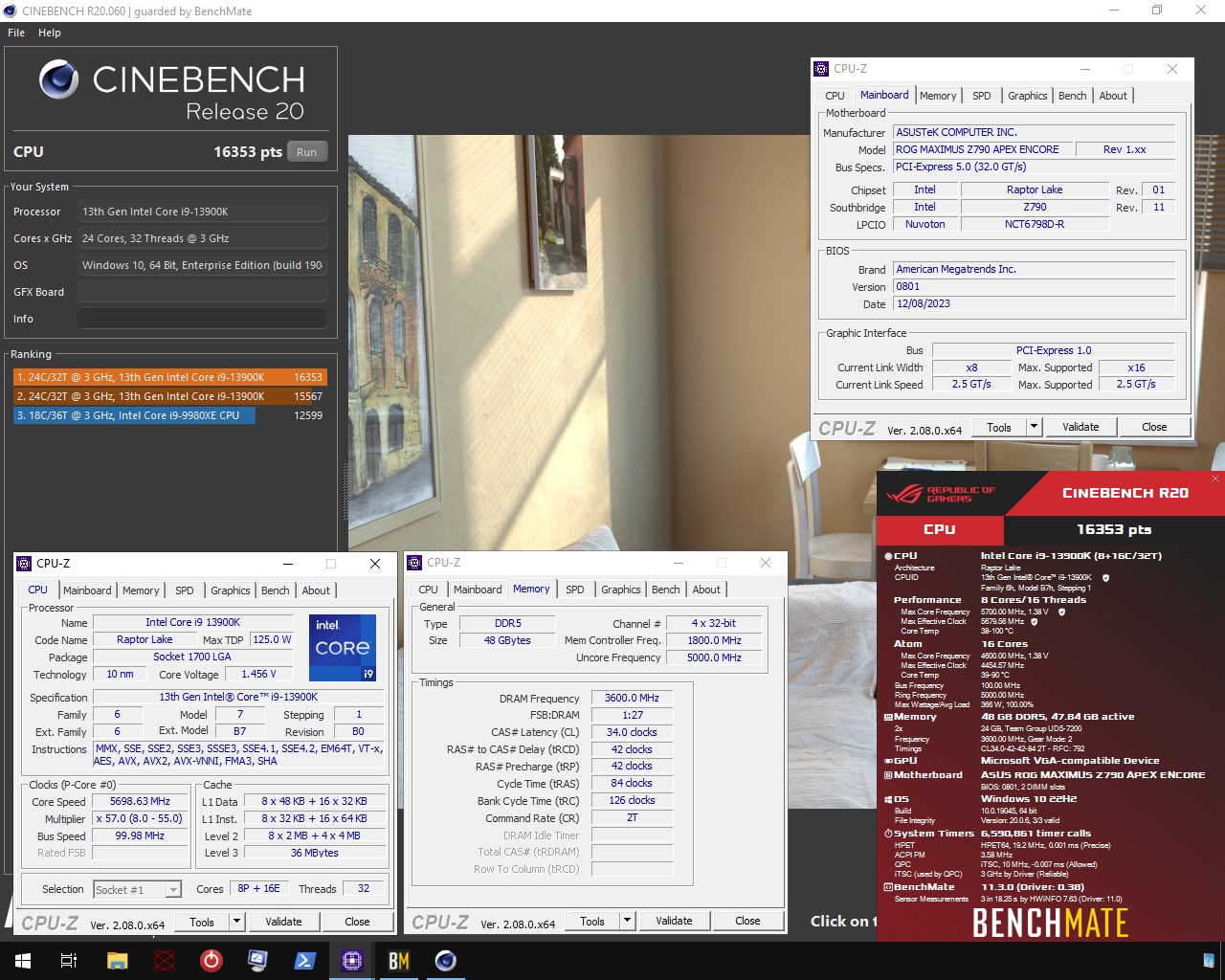
Task: Select ranking entry i9-9980XE CPU
Action: [x=169, y=415]
